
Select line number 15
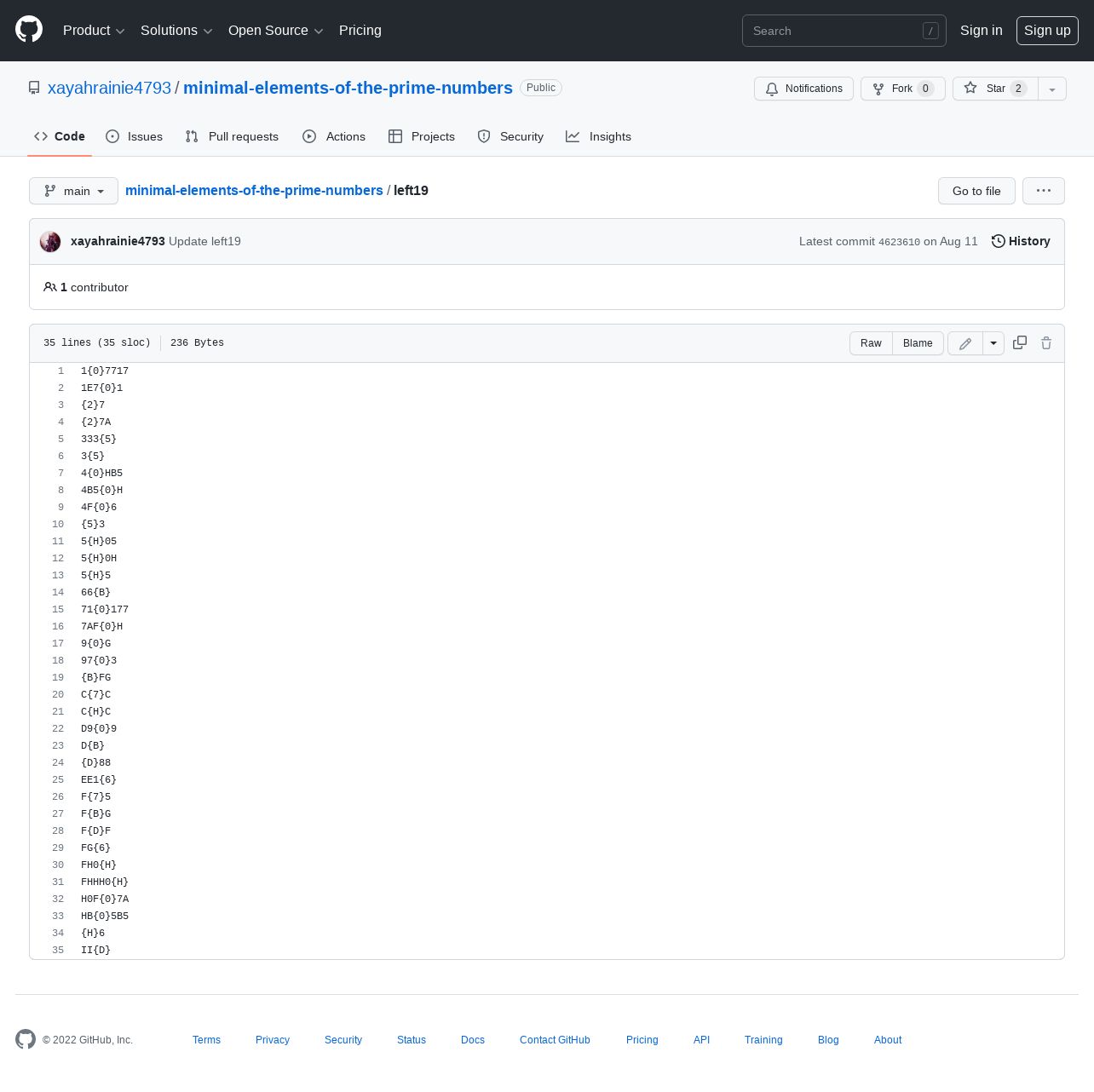point(58,609)
